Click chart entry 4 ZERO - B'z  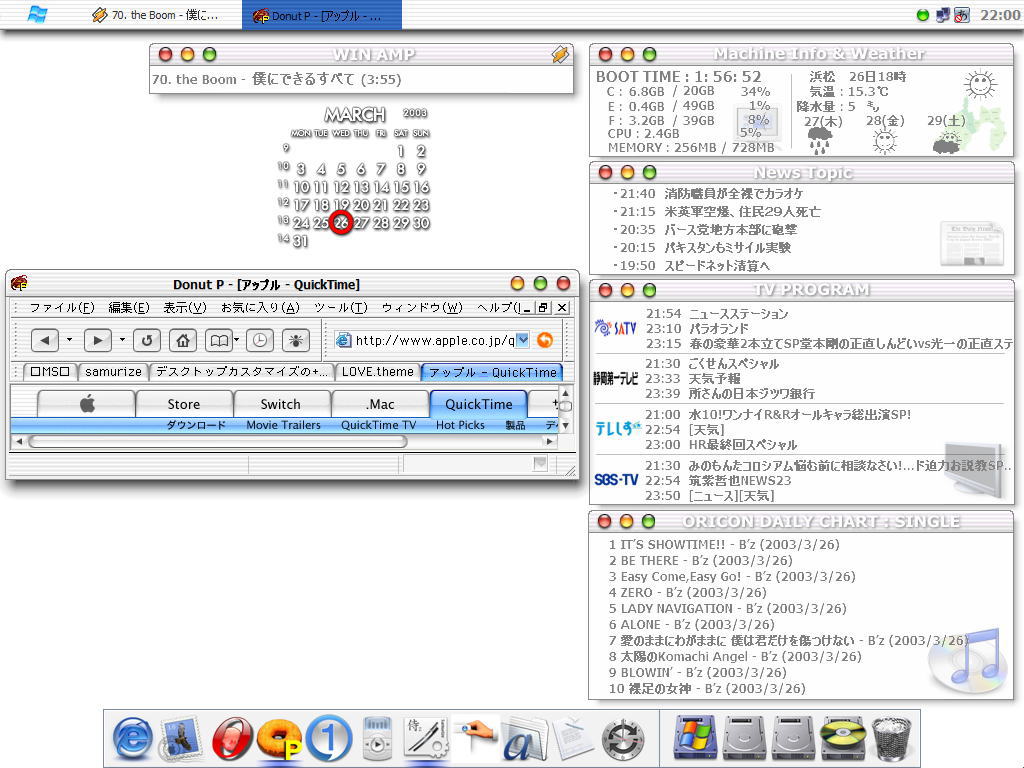point(687,592)
